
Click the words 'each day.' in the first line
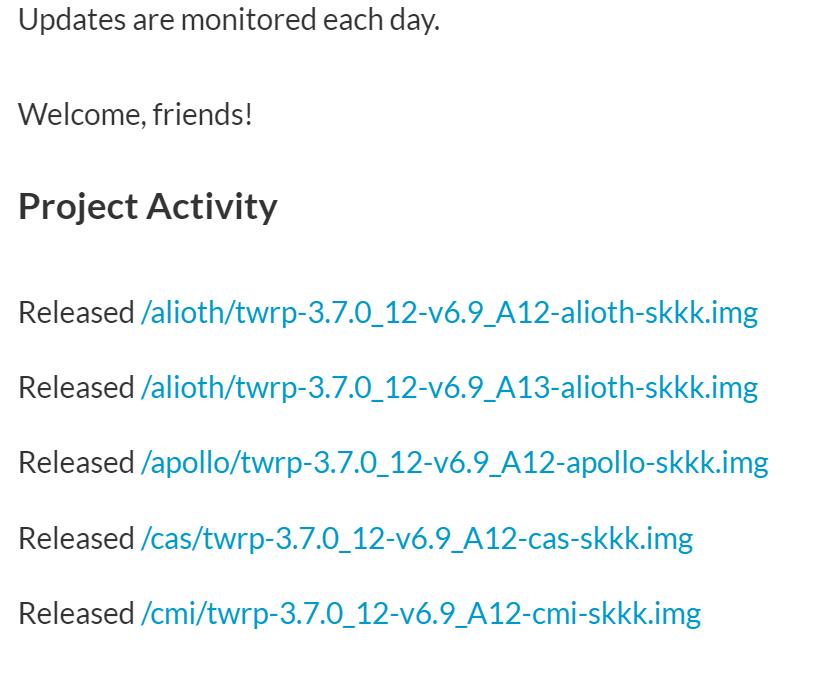point(381,21)
